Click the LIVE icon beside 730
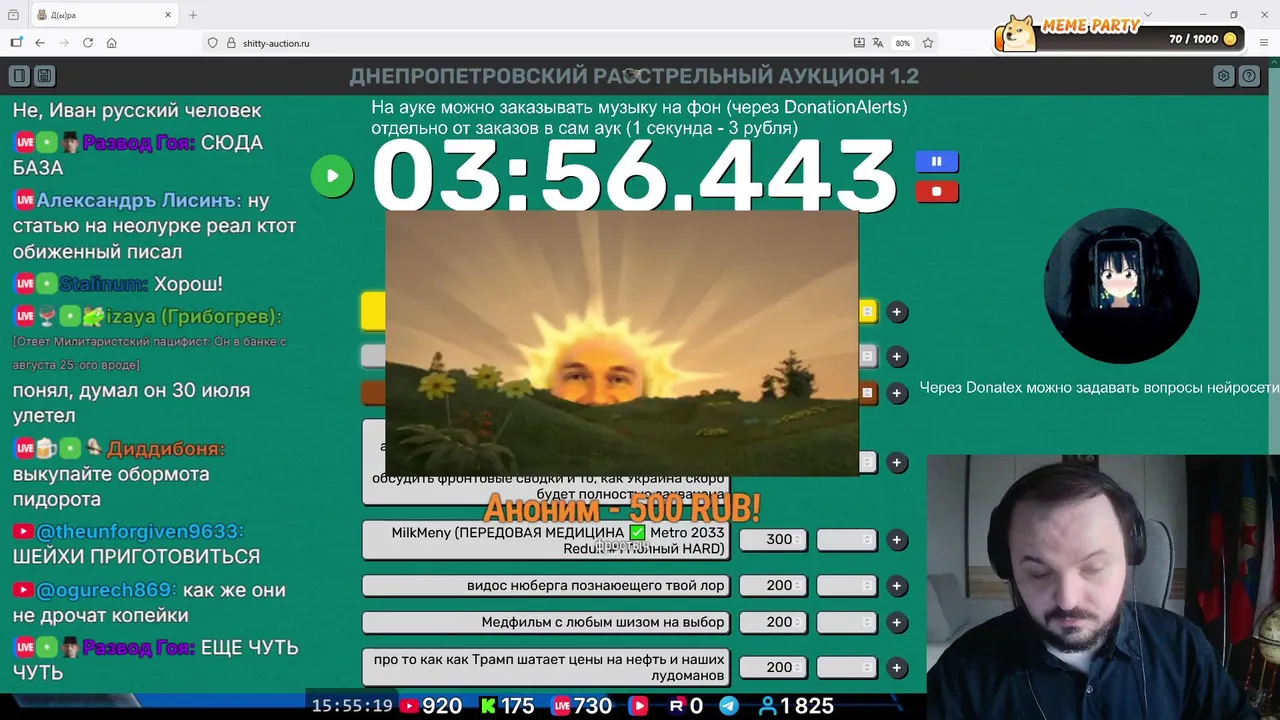 click(x=562, y=706)
